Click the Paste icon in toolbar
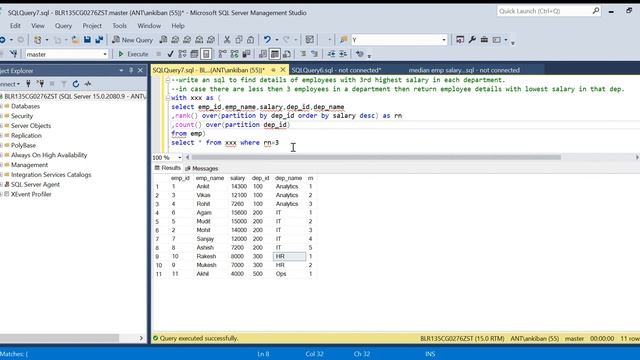640x360 pixels. (251, 40)
